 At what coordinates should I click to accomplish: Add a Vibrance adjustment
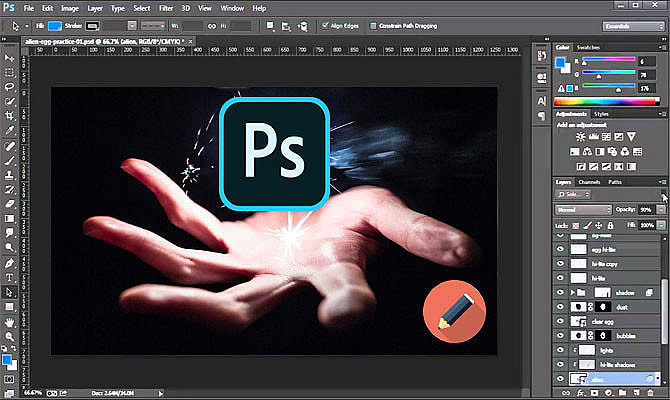tap(631, 137)
